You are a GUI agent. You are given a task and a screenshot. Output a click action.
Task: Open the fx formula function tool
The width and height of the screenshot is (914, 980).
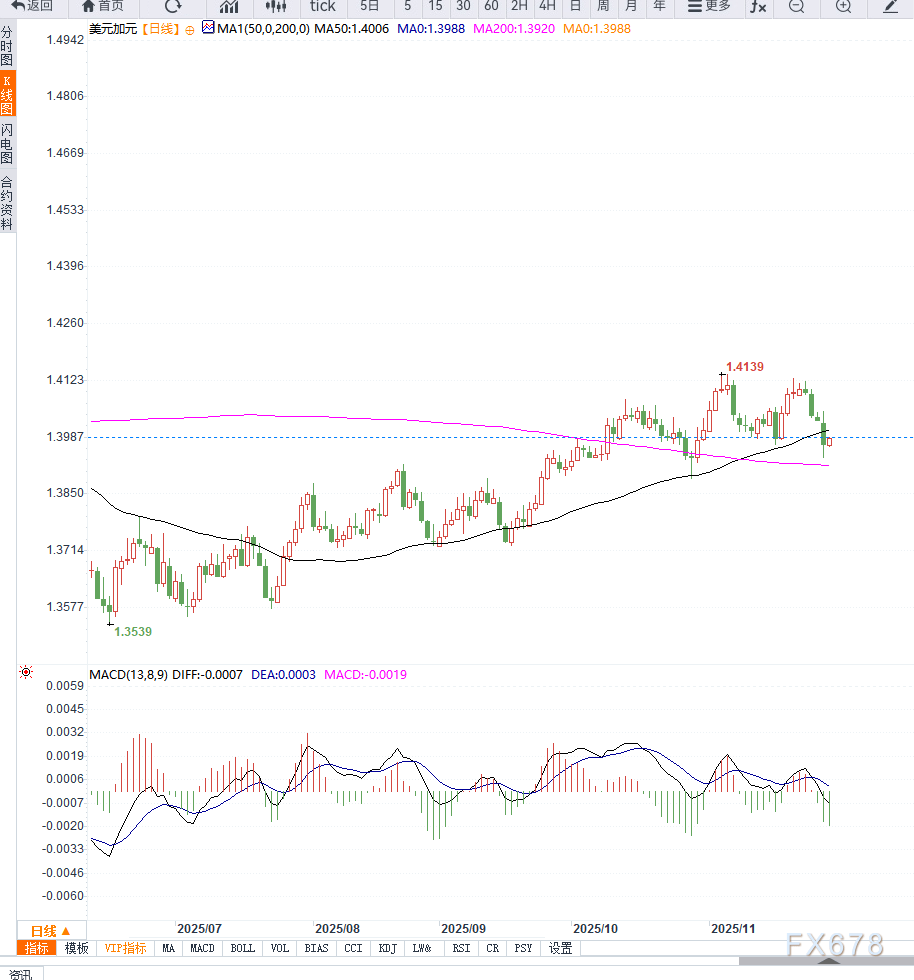[x=758, y=6]
